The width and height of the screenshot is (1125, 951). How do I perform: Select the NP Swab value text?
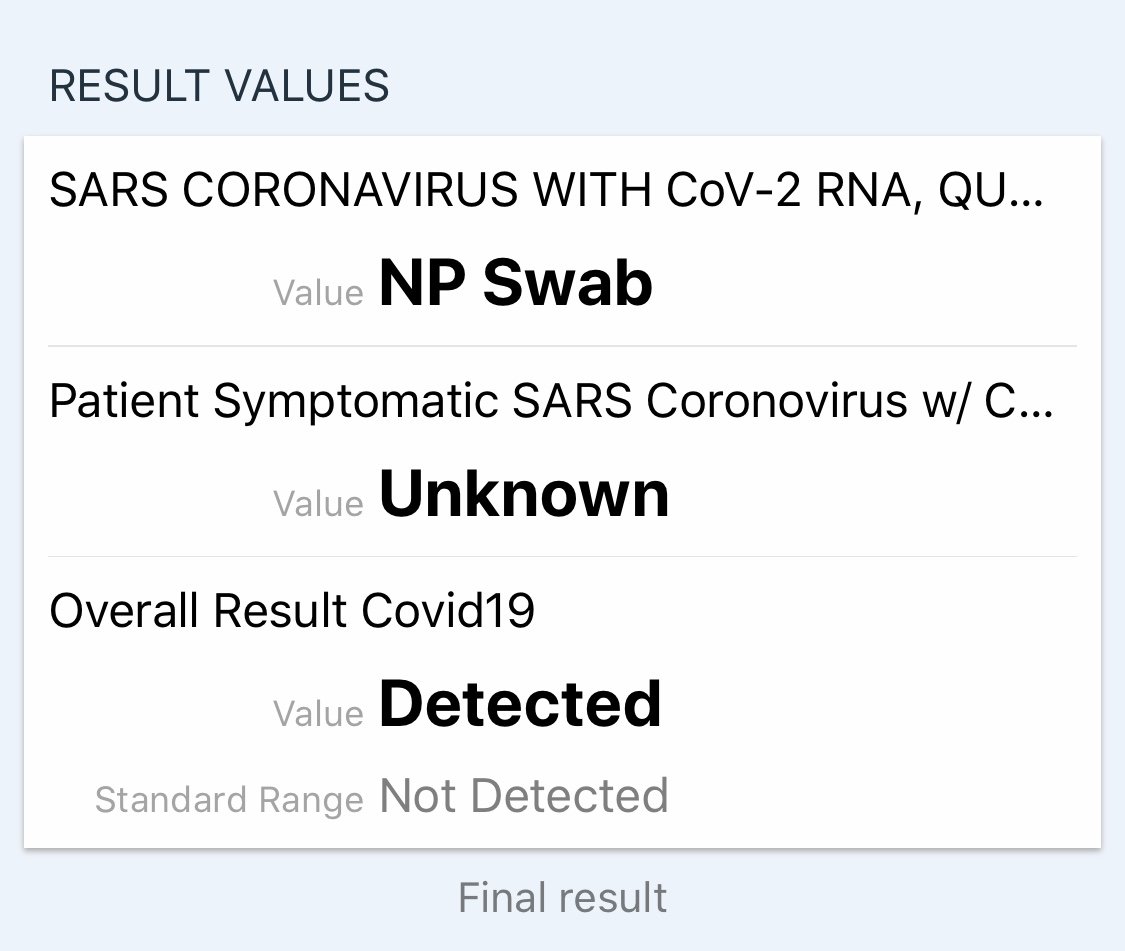(515, 285)
